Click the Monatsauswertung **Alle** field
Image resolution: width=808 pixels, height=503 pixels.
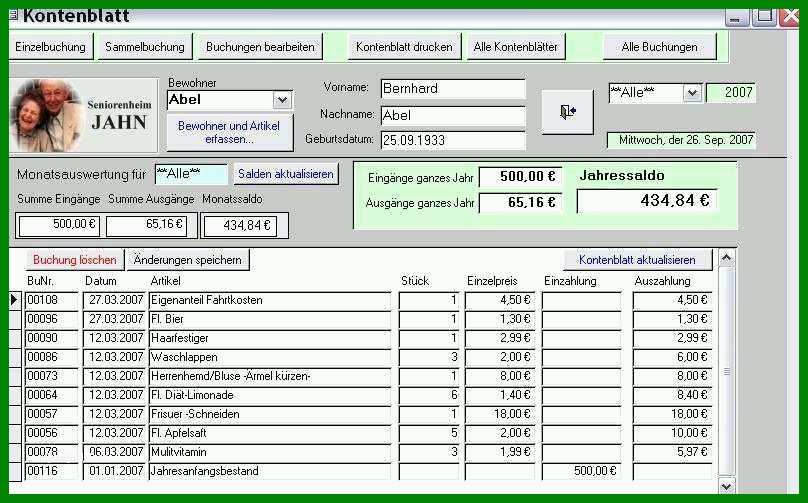point(191,174)
